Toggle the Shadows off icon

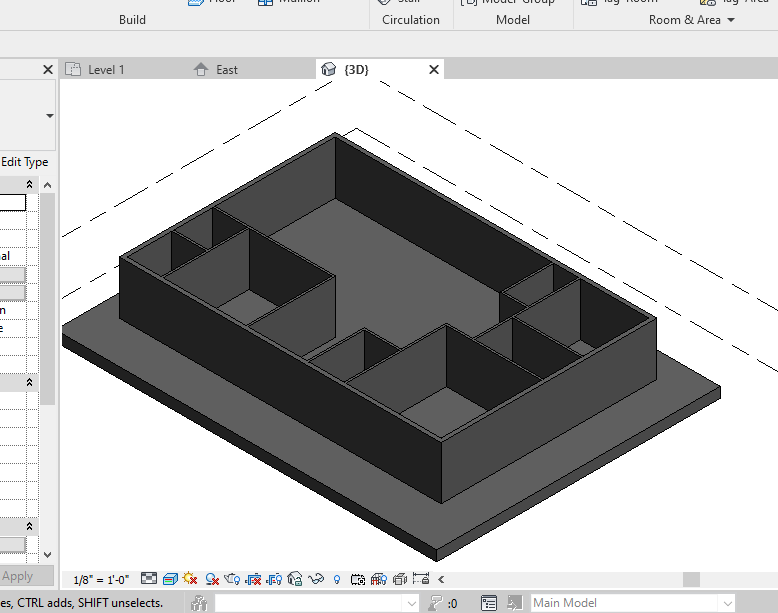coord(212,579)
